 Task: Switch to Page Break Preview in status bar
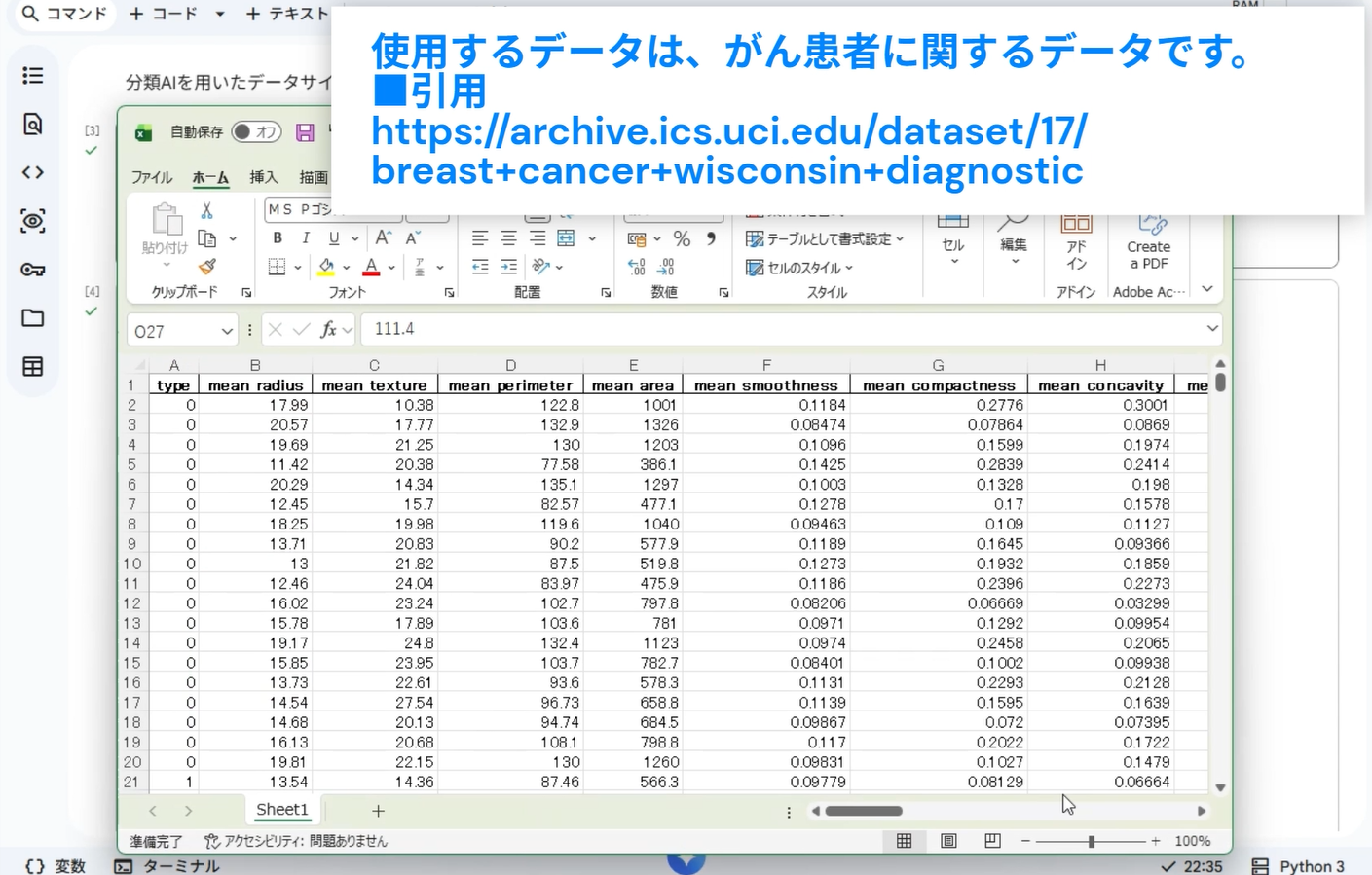click(992, 841)
